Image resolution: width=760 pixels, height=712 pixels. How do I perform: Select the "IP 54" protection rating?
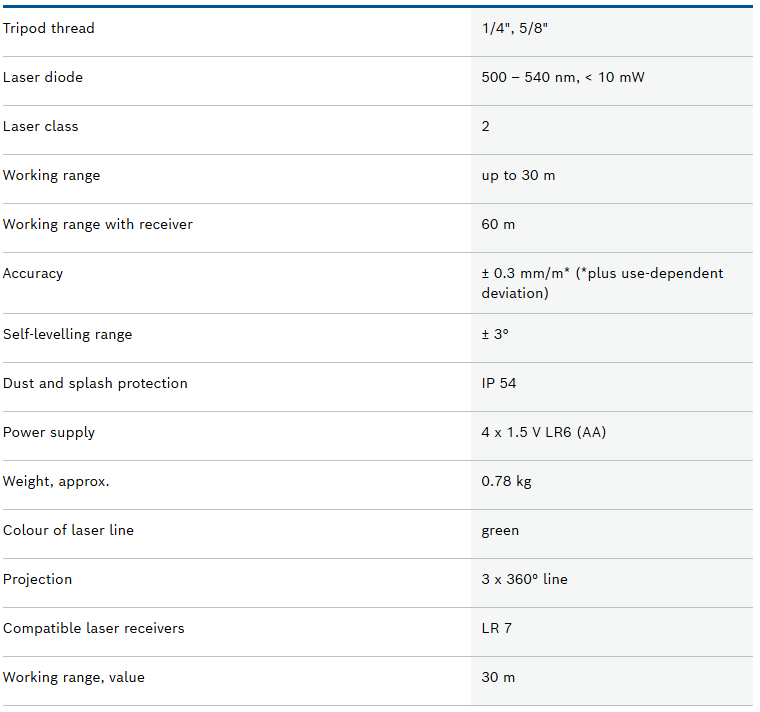click(x=499, y=384)
